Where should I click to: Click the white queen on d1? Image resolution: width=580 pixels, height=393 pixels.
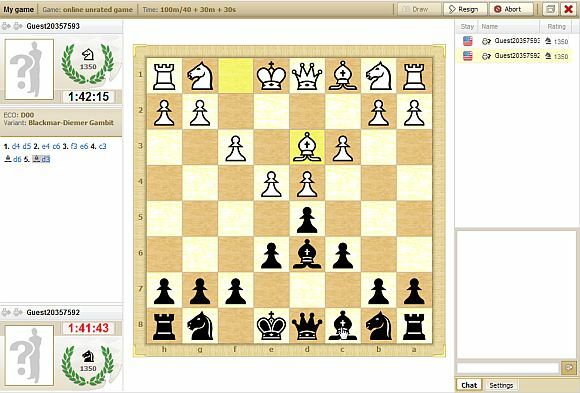point(307,75)
